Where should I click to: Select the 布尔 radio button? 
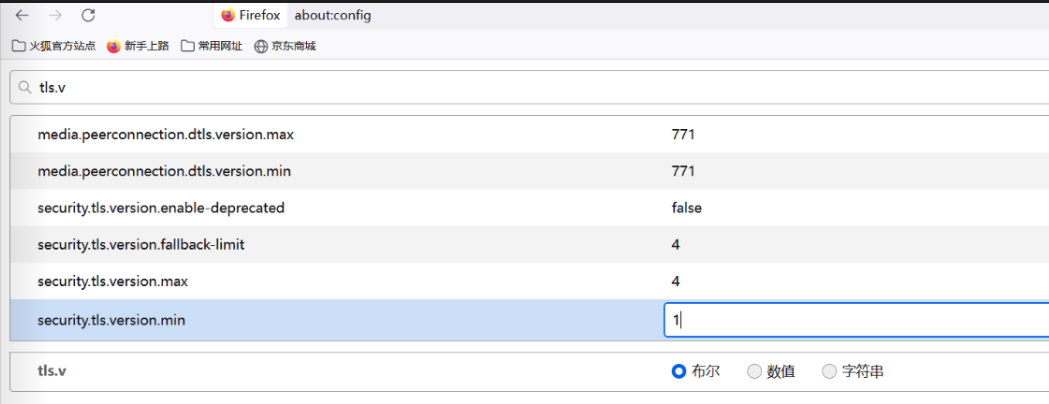[679, 371]
